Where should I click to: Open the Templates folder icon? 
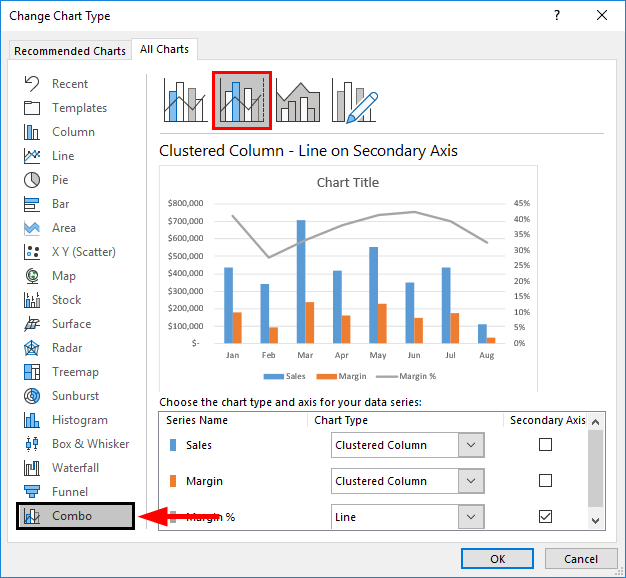pos(32,108)
